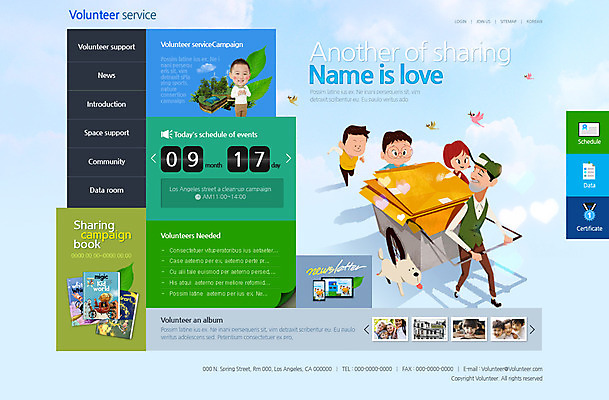Image resolution: width=609 pixels, height=400 pixels.
Task: Click the speaker icon beside Today's schedule
Action: (166, 133)
